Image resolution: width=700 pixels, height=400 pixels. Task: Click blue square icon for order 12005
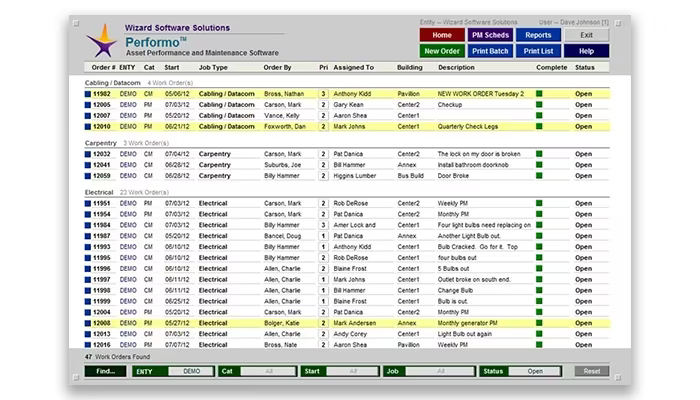pyautogui.click(x=88, y=105)
